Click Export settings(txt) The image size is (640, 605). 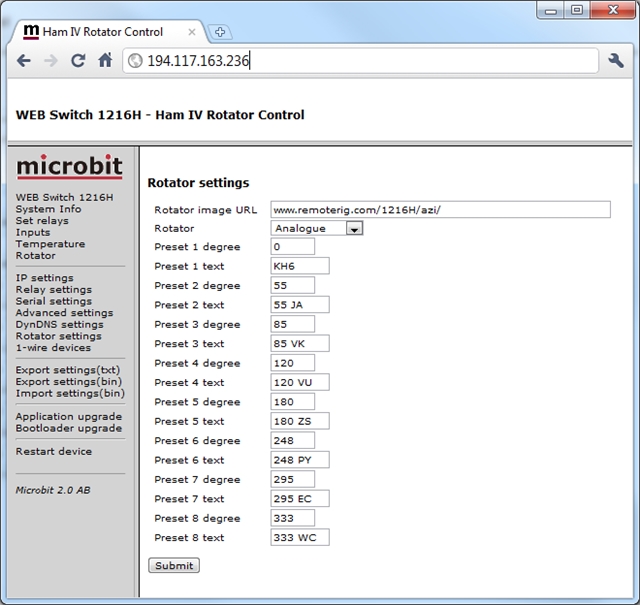coord(68,370)
